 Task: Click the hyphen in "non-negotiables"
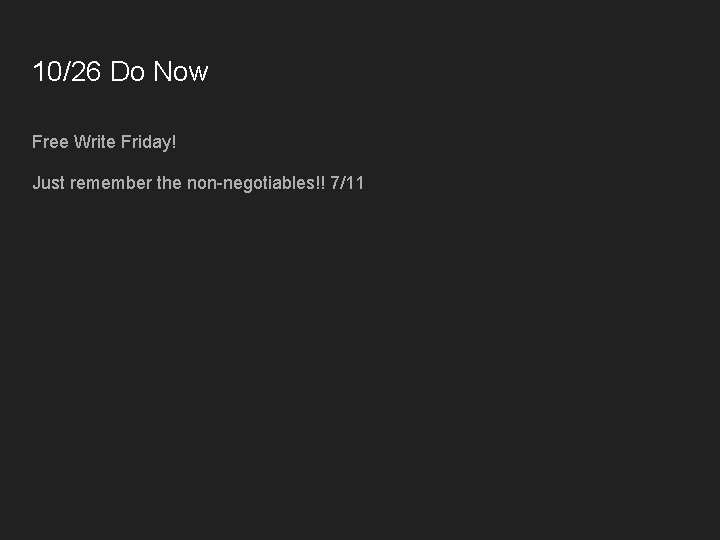coord(216,184)
